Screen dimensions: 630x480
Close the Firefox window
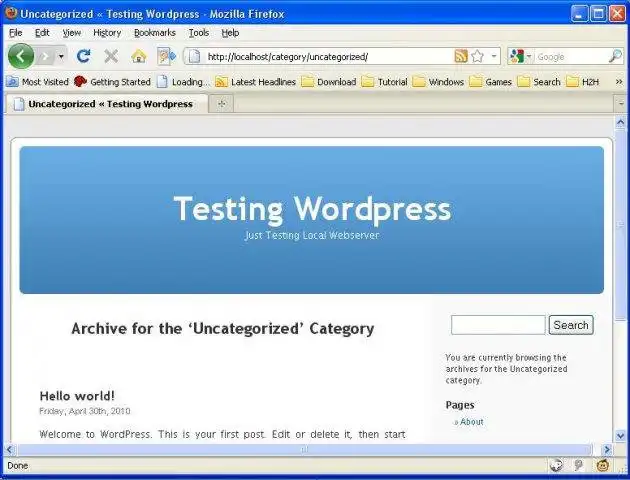[617, 14]
